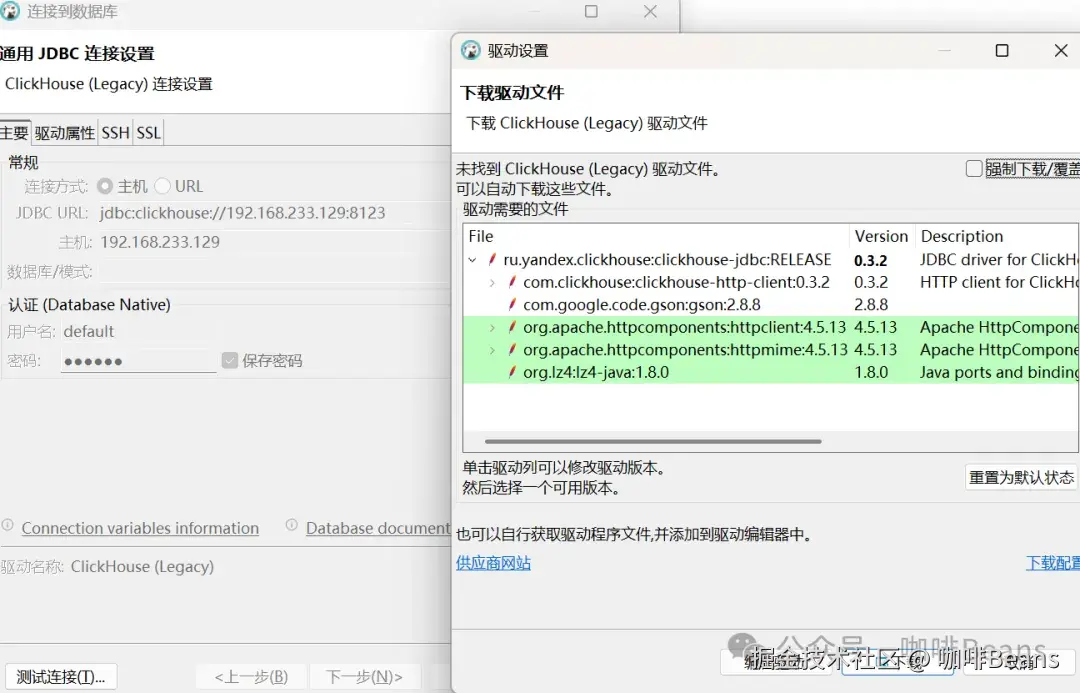Click the DBeaver icon in 驱动设置 title bar
This screenshot has width=1080, height=693.
pos(470,50)
